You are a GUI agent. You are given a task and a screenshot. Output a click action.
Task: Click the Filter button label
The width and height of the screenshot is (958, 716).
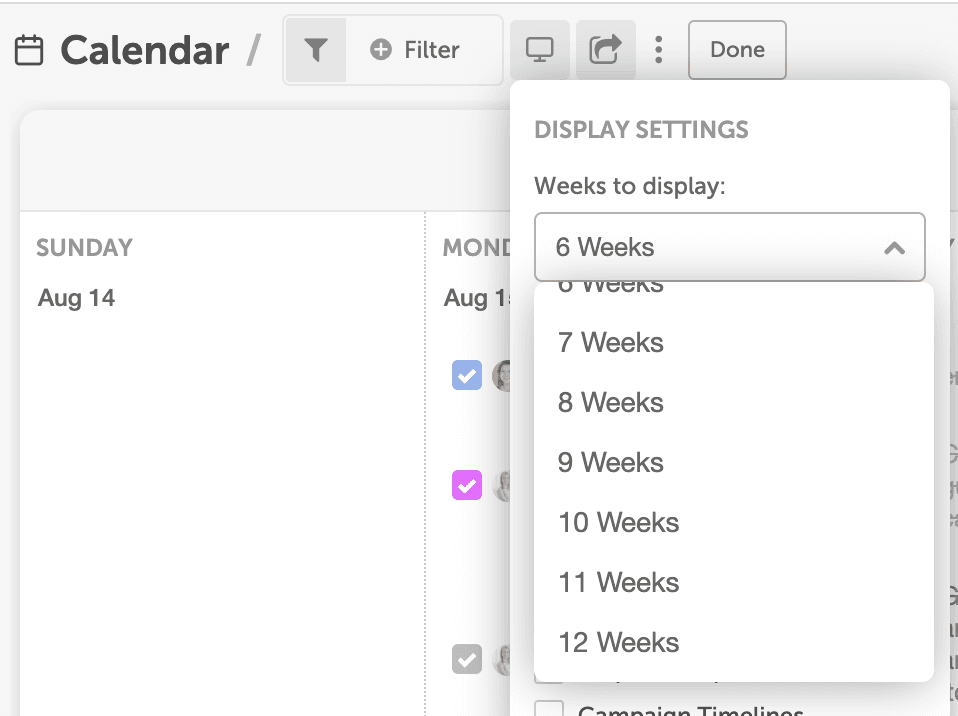[432, 50]
